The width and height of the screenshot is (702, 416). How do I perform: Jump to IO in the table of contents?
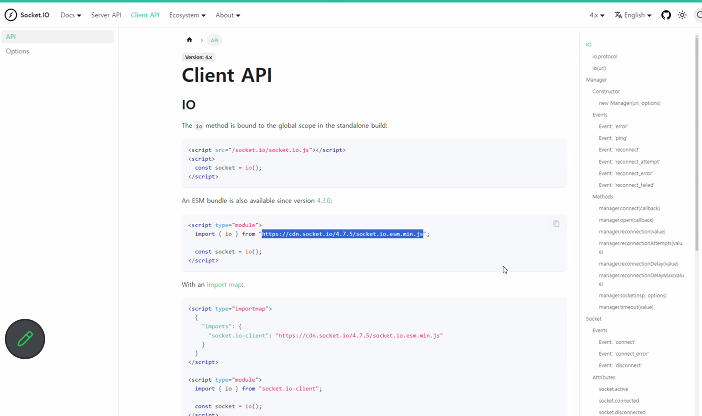[588, 44]
